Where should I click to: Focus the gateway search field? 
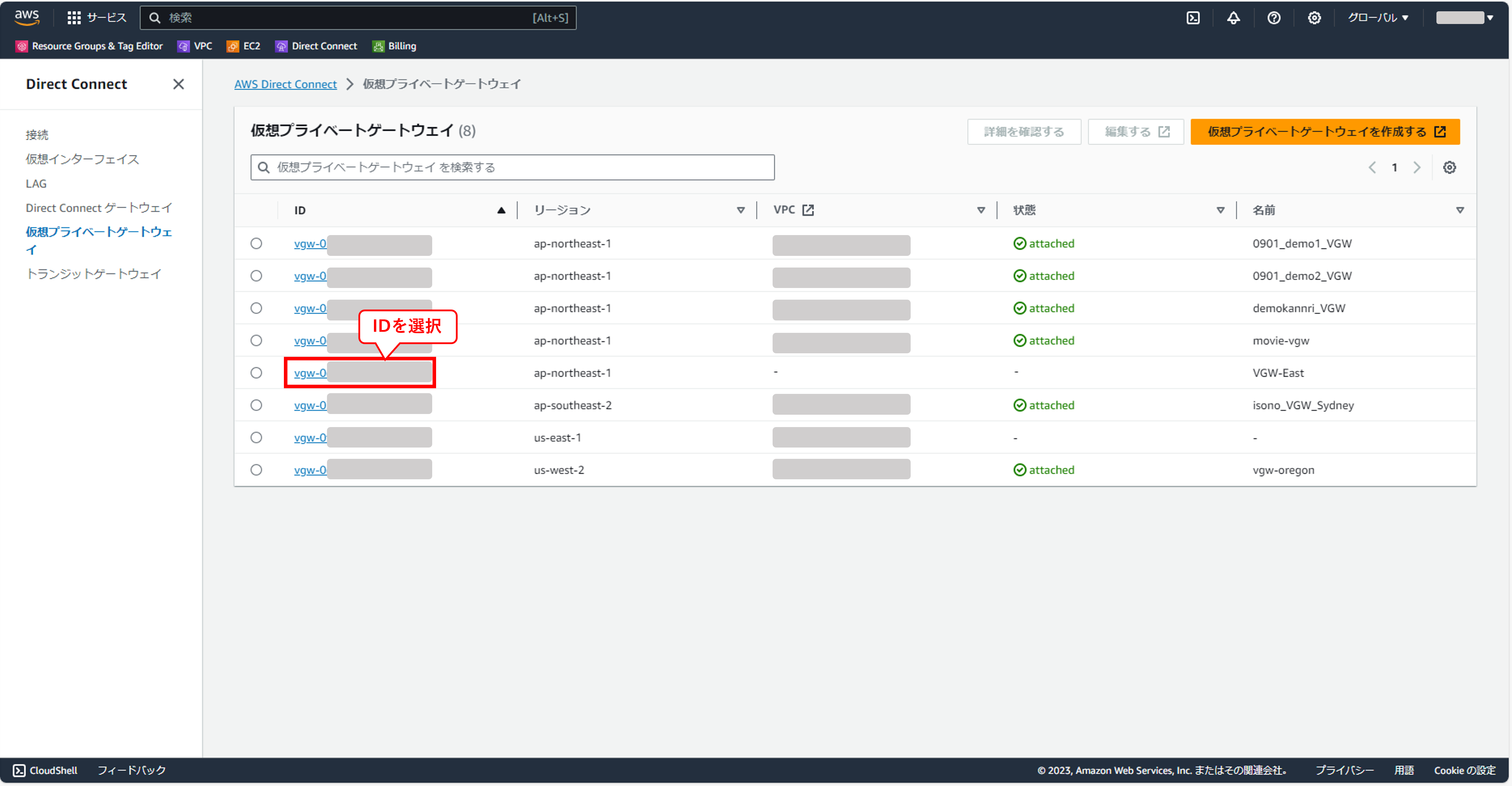(512, 168)
